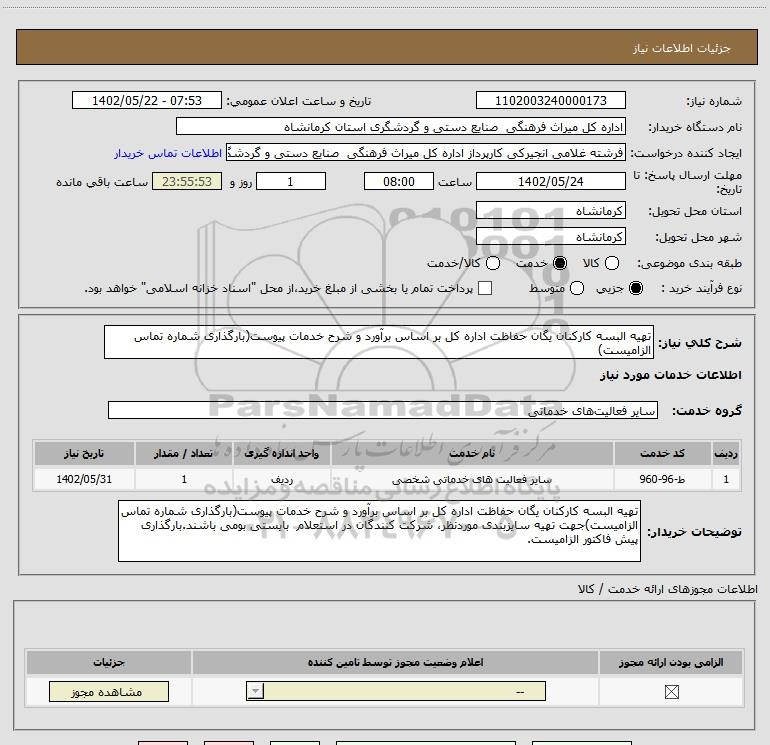The height and width of the screenshot is (745, 770).
Task: Click the delivery province field کرمانشاه
Action: pos(550,211)
